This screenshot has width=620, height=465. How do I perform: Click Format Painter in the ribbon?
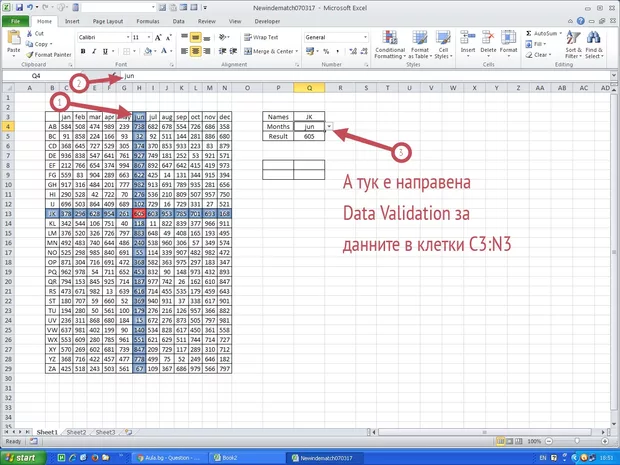point(49,54)
